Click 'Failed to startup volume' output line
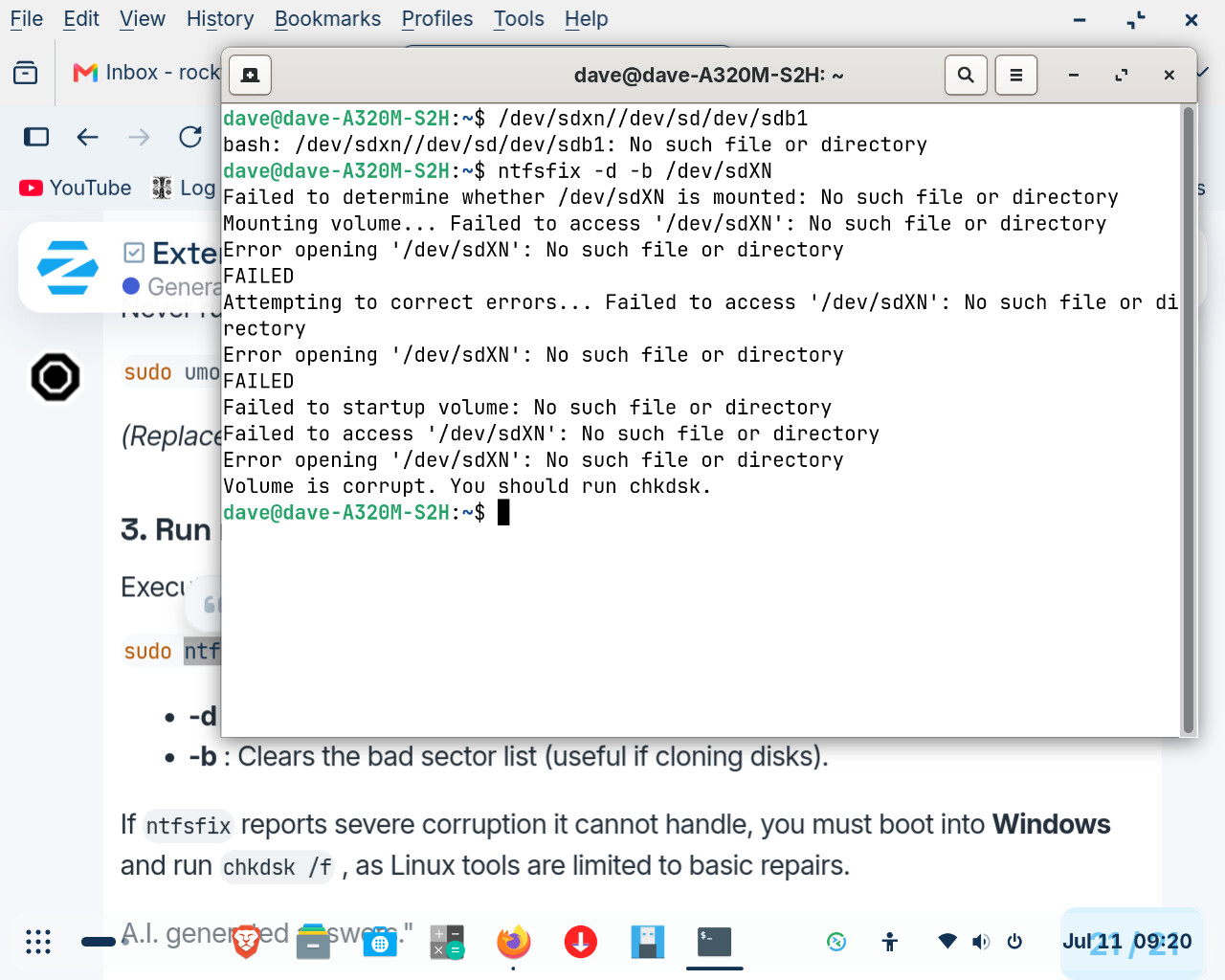Viewport: 1225px width, 980px height. (x=527, y=408)
